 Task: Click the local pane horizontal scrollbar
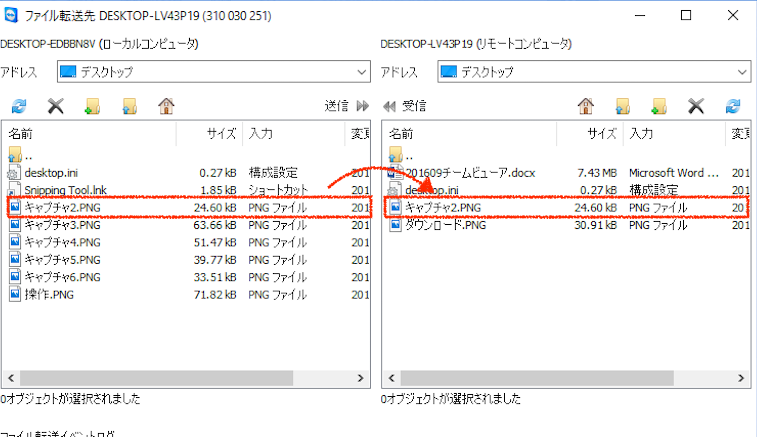coord(188,378)
